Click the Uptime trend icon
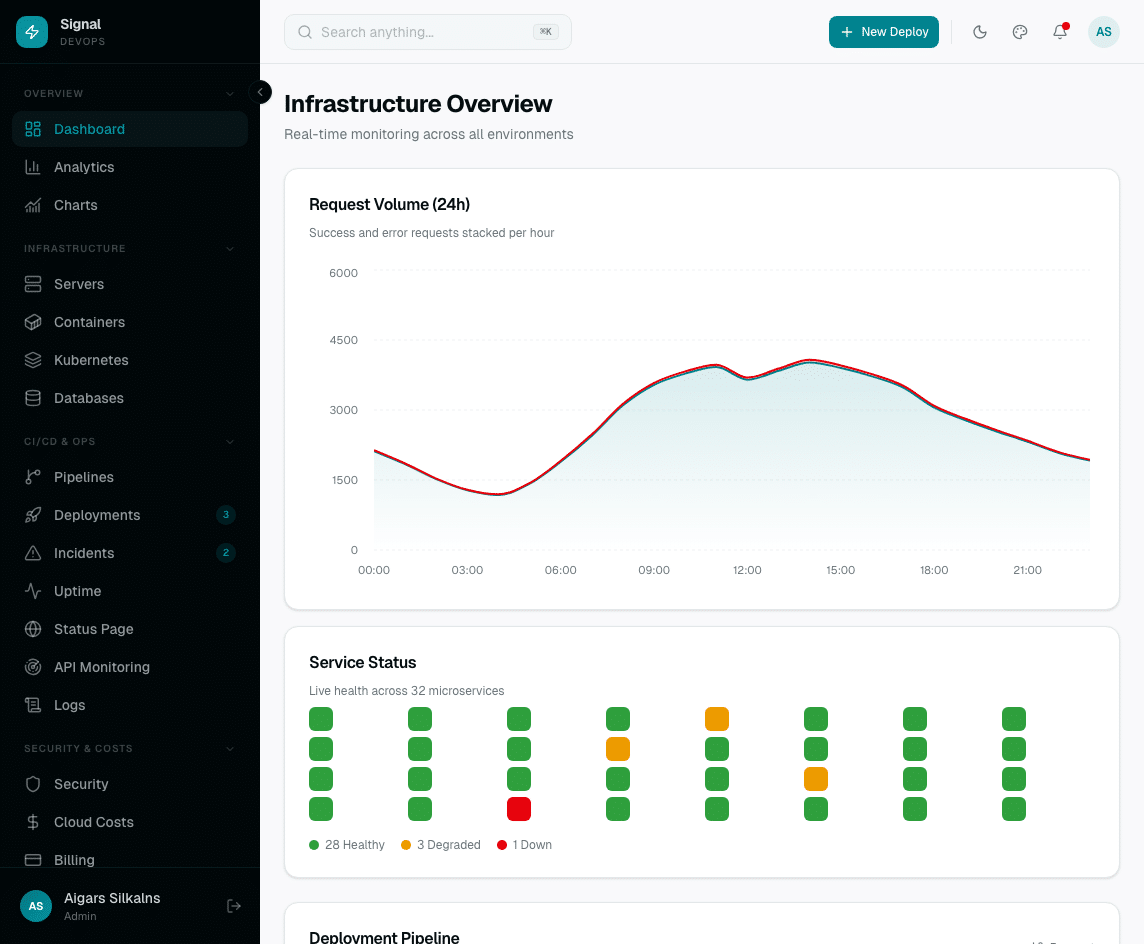Image resolution: width=1144 pixels, height=944 pixels. 32,591
